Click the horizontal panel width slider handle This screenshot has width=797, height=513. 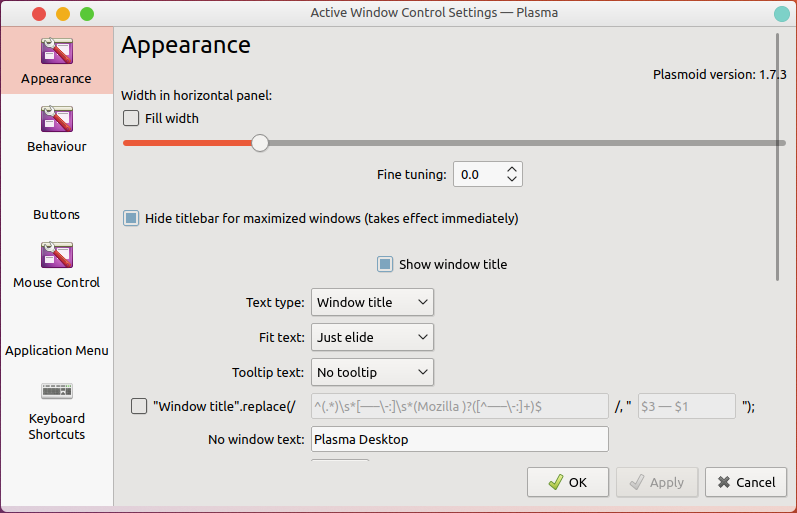coord(260,143)
